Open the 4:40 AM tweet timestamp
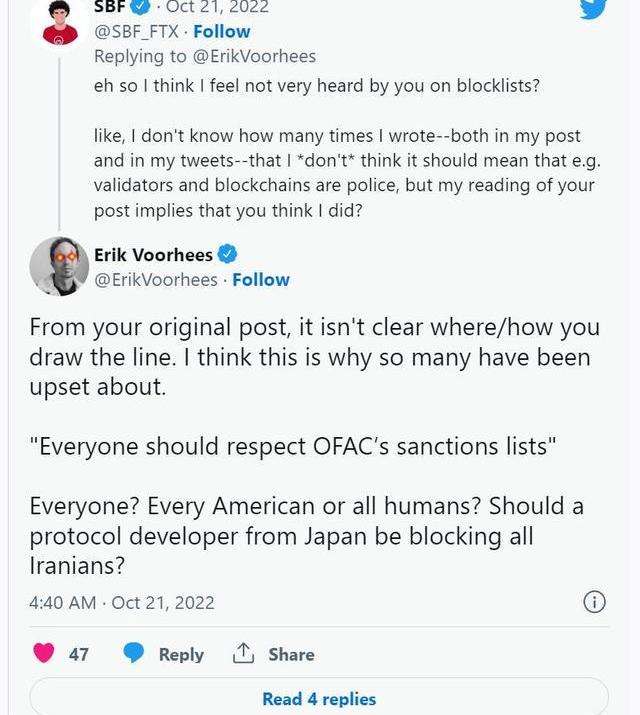 63,602
